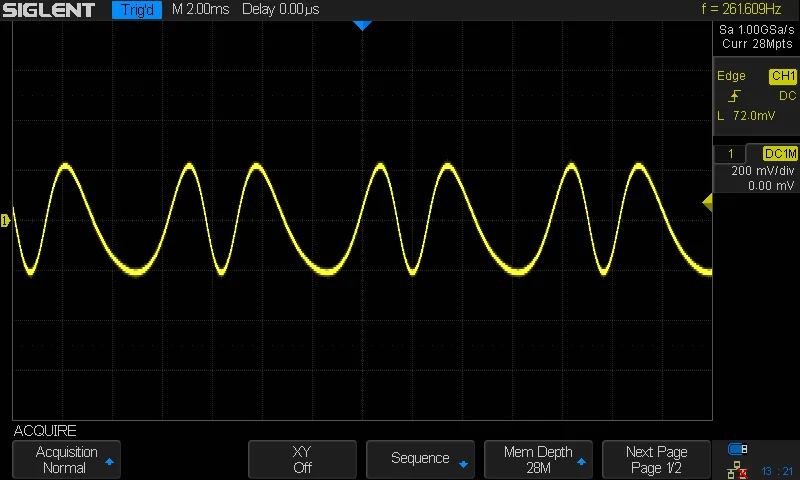Click the M 2.00ms timebase readout
This screenshot has height=480, width=800.
(x=201, y=9)
